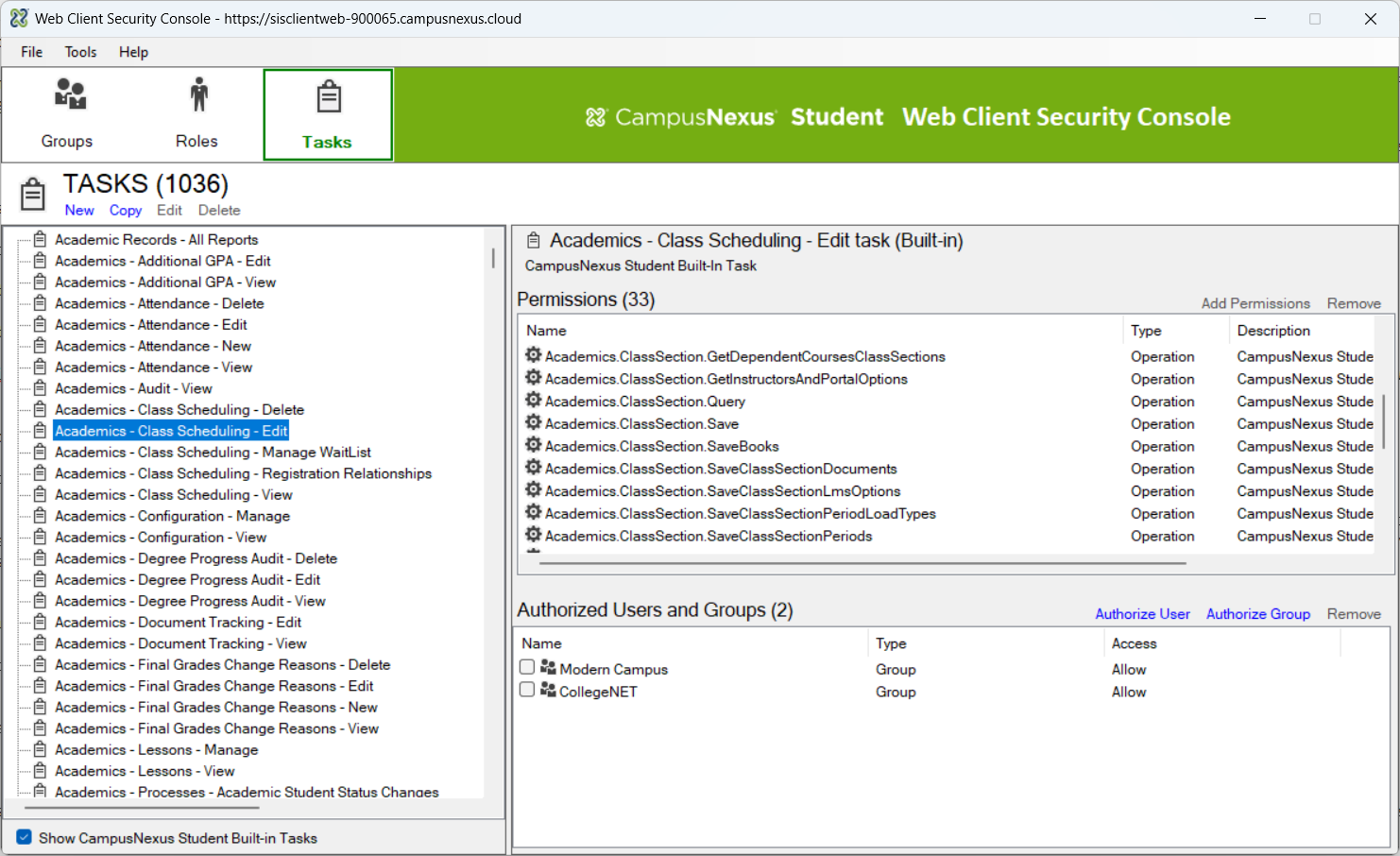Click gear icon for SaveClassSectionDocuments permission
The width and height of the screenshot is (1400, 856).
tap(534, 468)
